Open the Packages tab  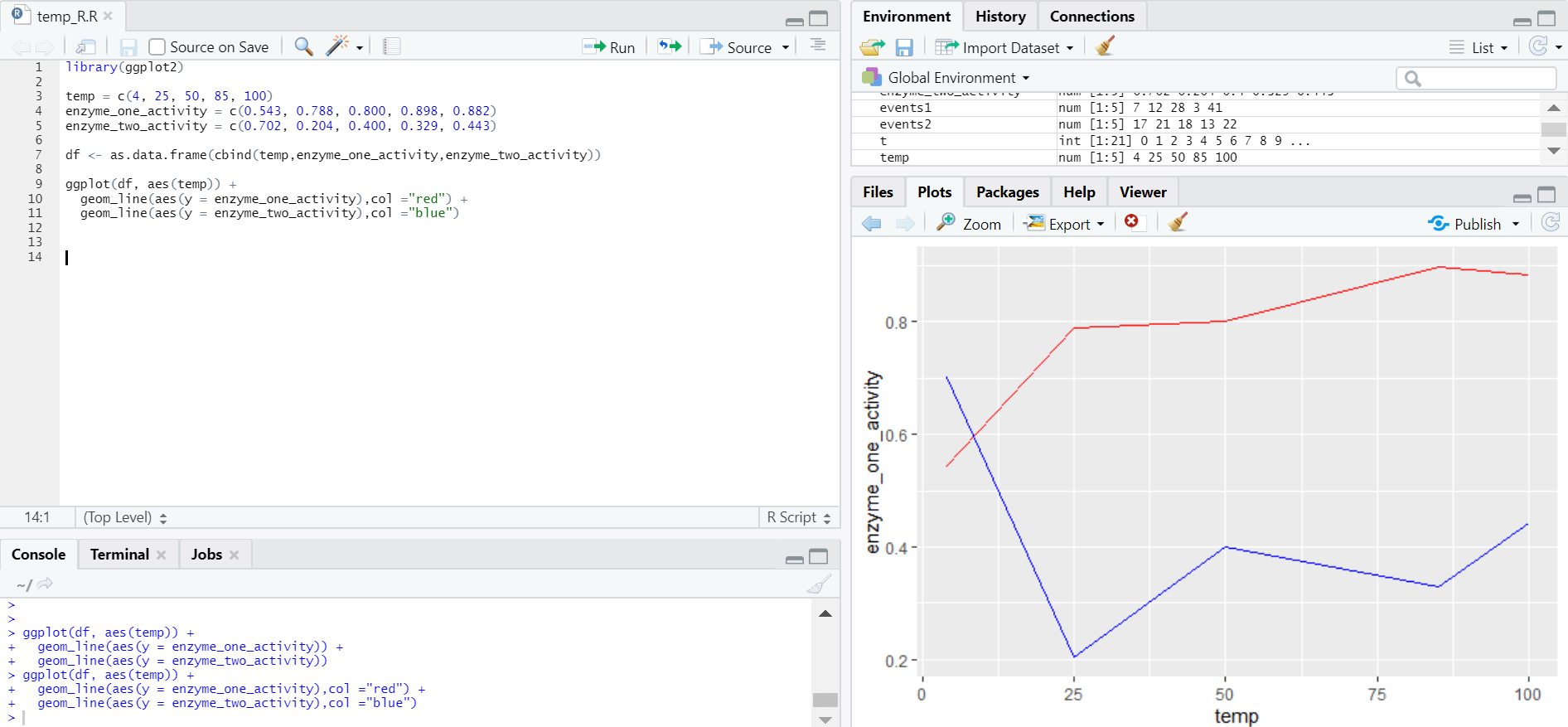(x=1008, y=192)
